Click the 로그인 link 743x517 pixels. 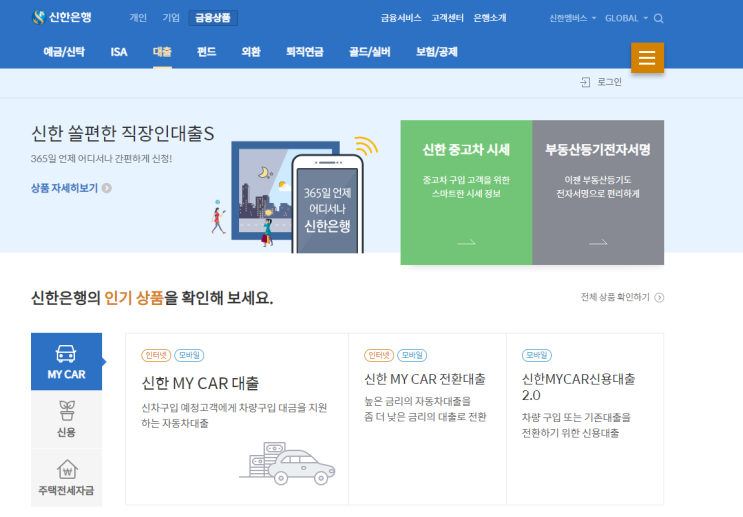click(609, 82)
